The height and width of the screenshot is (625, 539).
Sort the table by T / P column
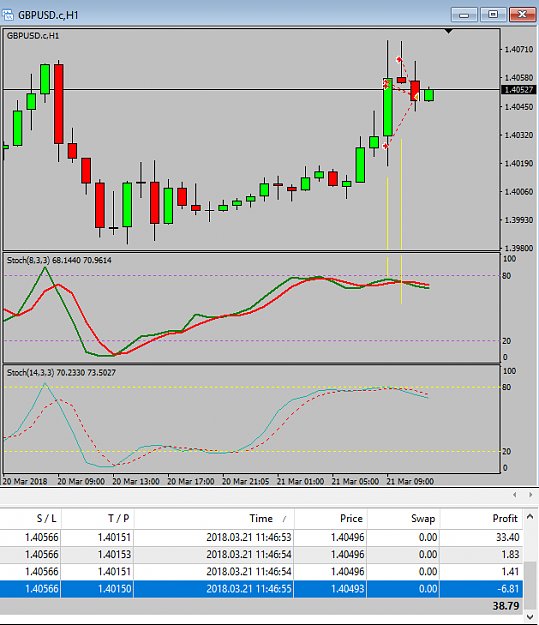[119, 518]
